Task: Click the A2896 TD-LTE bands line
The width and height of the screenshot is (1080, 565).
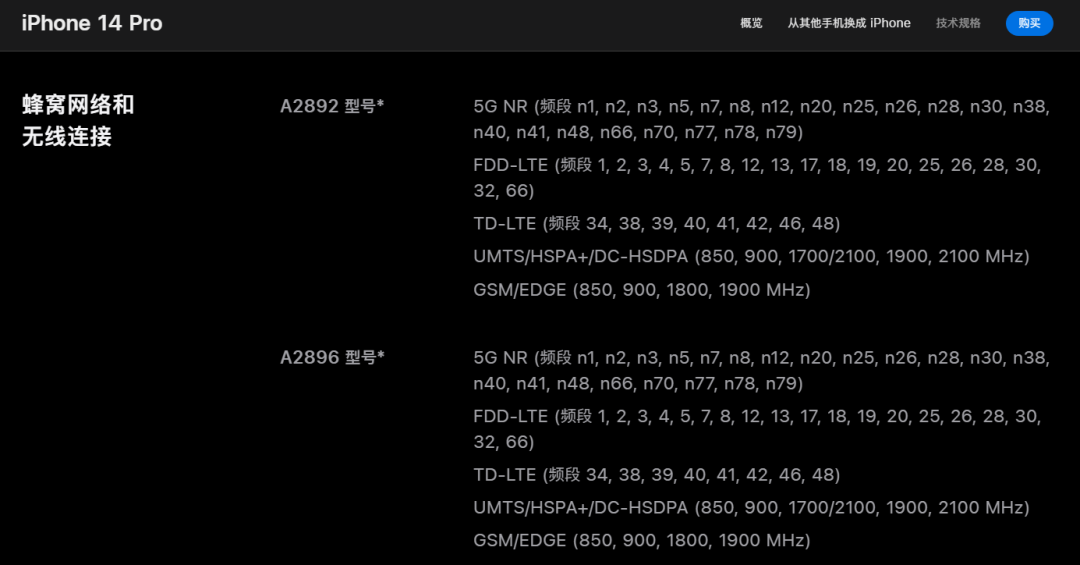Action: pyautogui.click(x=656, y=475)
